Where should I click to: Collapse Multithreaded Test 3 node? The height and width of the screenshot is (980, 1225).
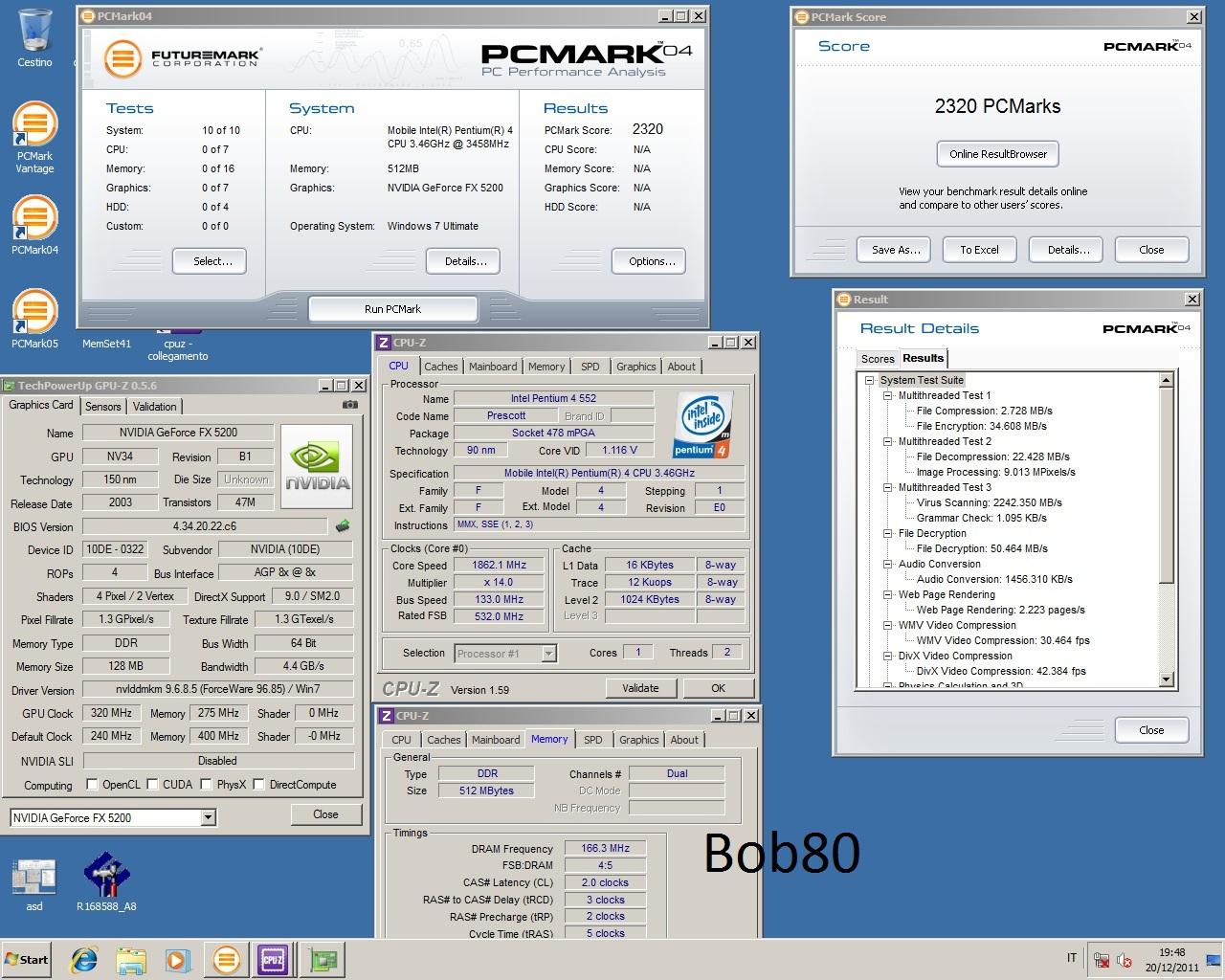coord(887,487)
